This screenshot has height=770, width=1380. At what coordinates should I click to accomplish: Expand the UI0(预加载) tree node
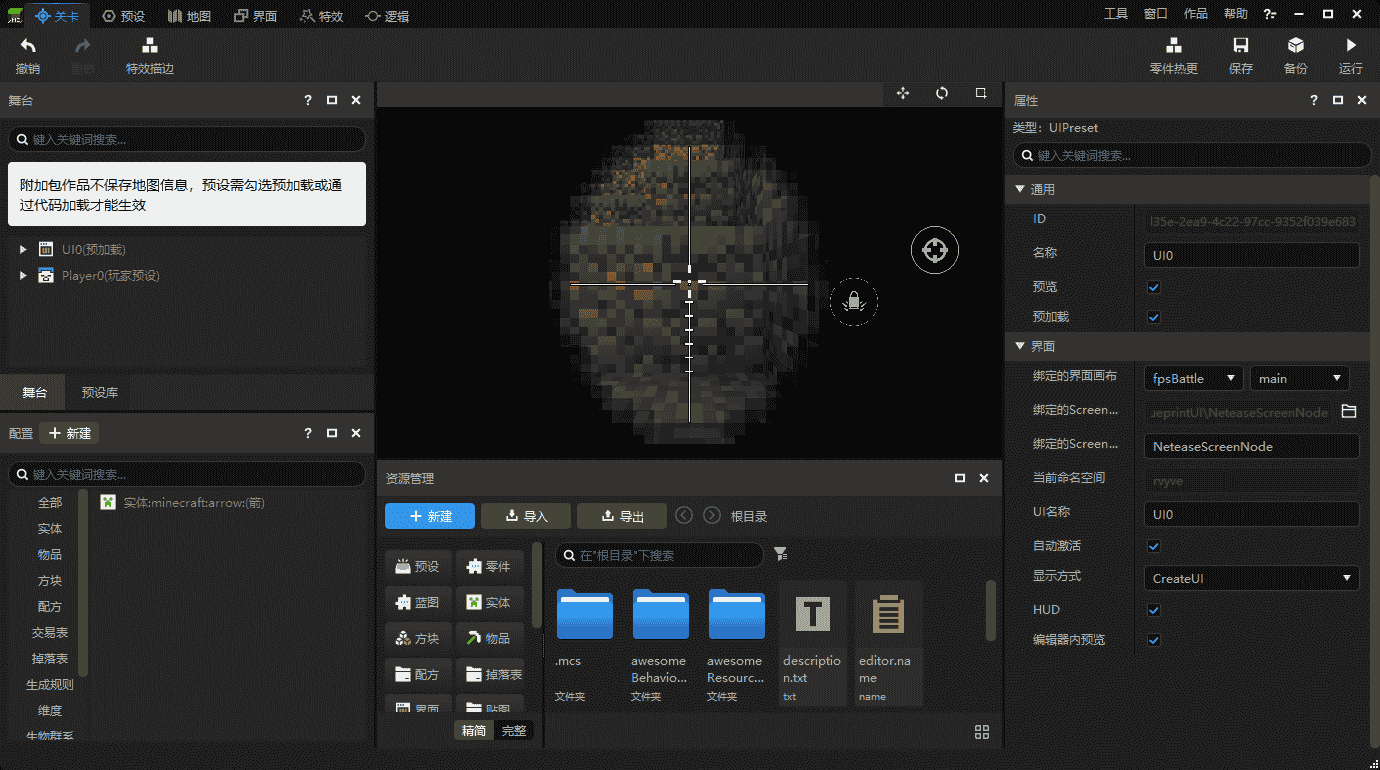(23, 249)
